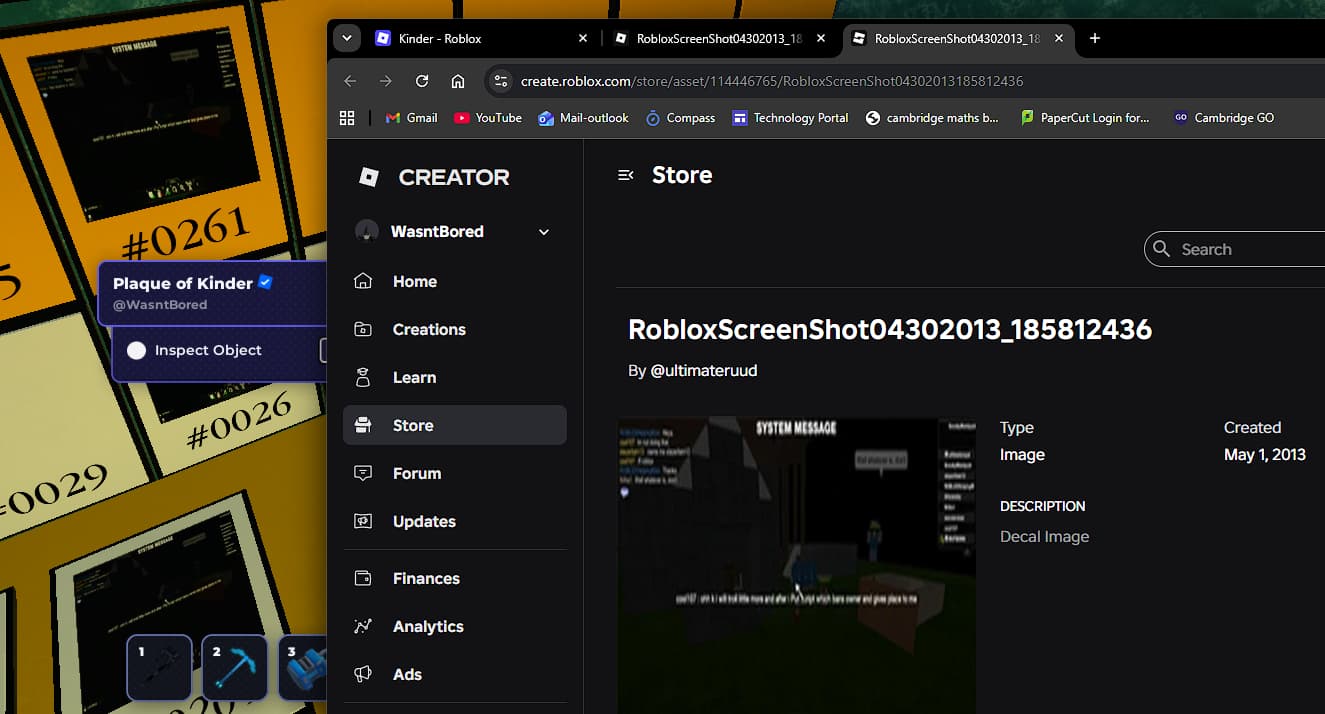Open a new browser tab
The height and width of the screenshot is (714, 1325).
[1095, 39]
